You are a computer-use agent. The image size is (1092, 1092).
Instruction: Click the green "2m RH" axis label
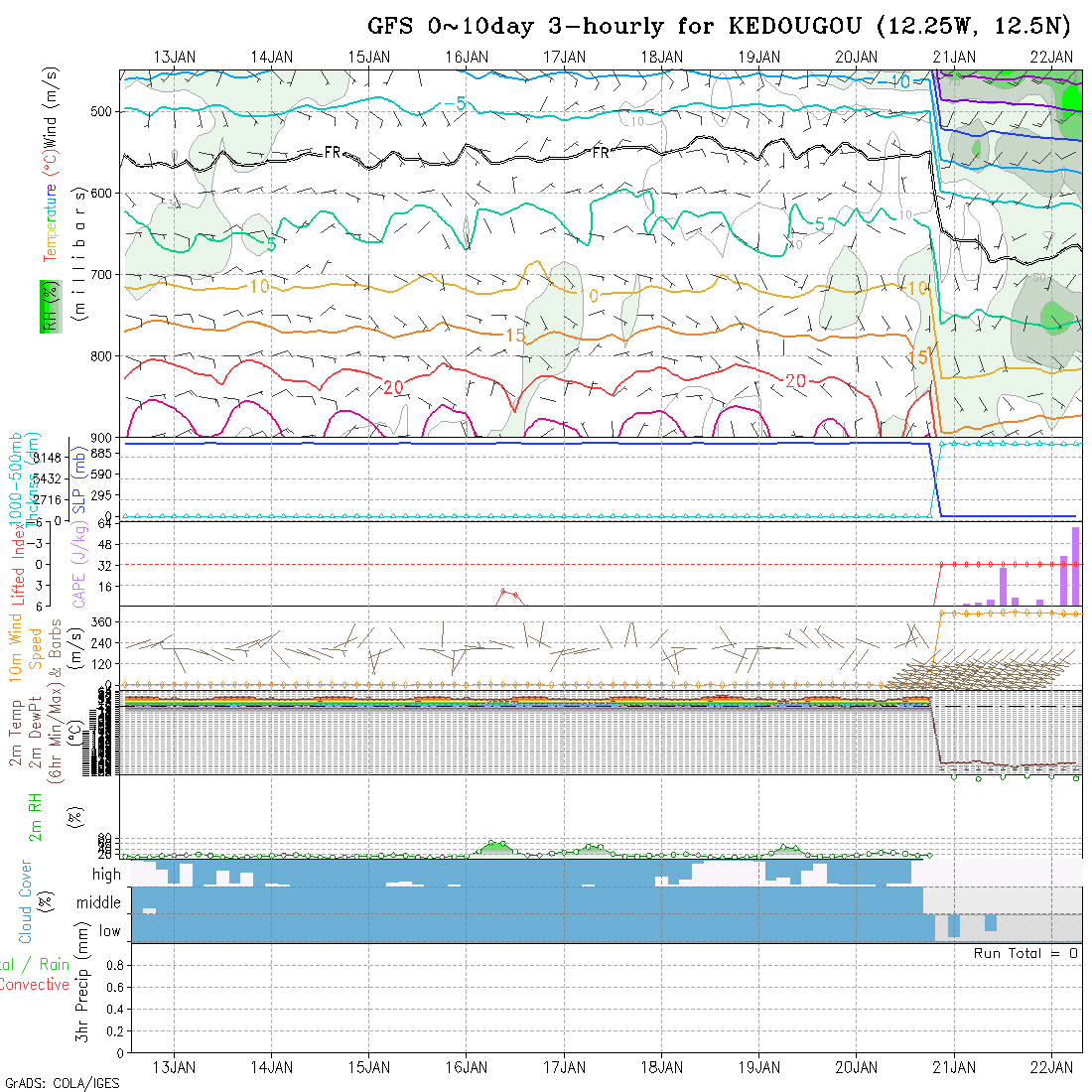(x=35, y=815)
